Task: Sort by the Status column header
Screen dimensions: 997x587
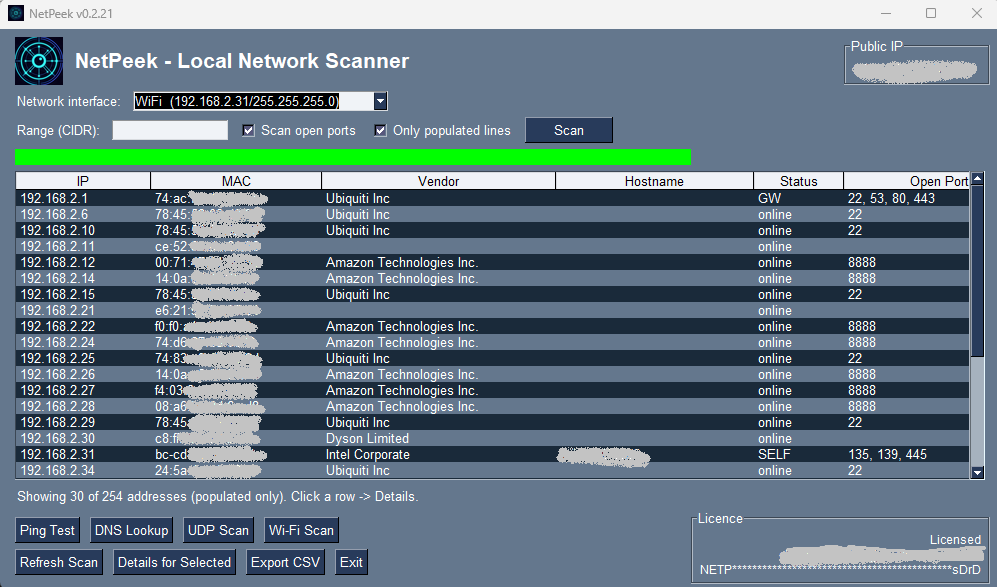Action: [798, 181]
